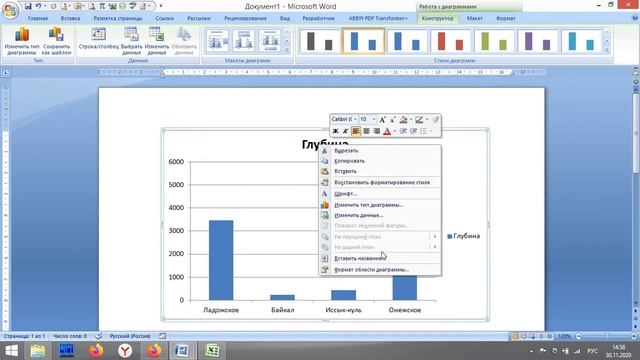
Task: Expand chart styles gallery more arrow
Action: 607,51
